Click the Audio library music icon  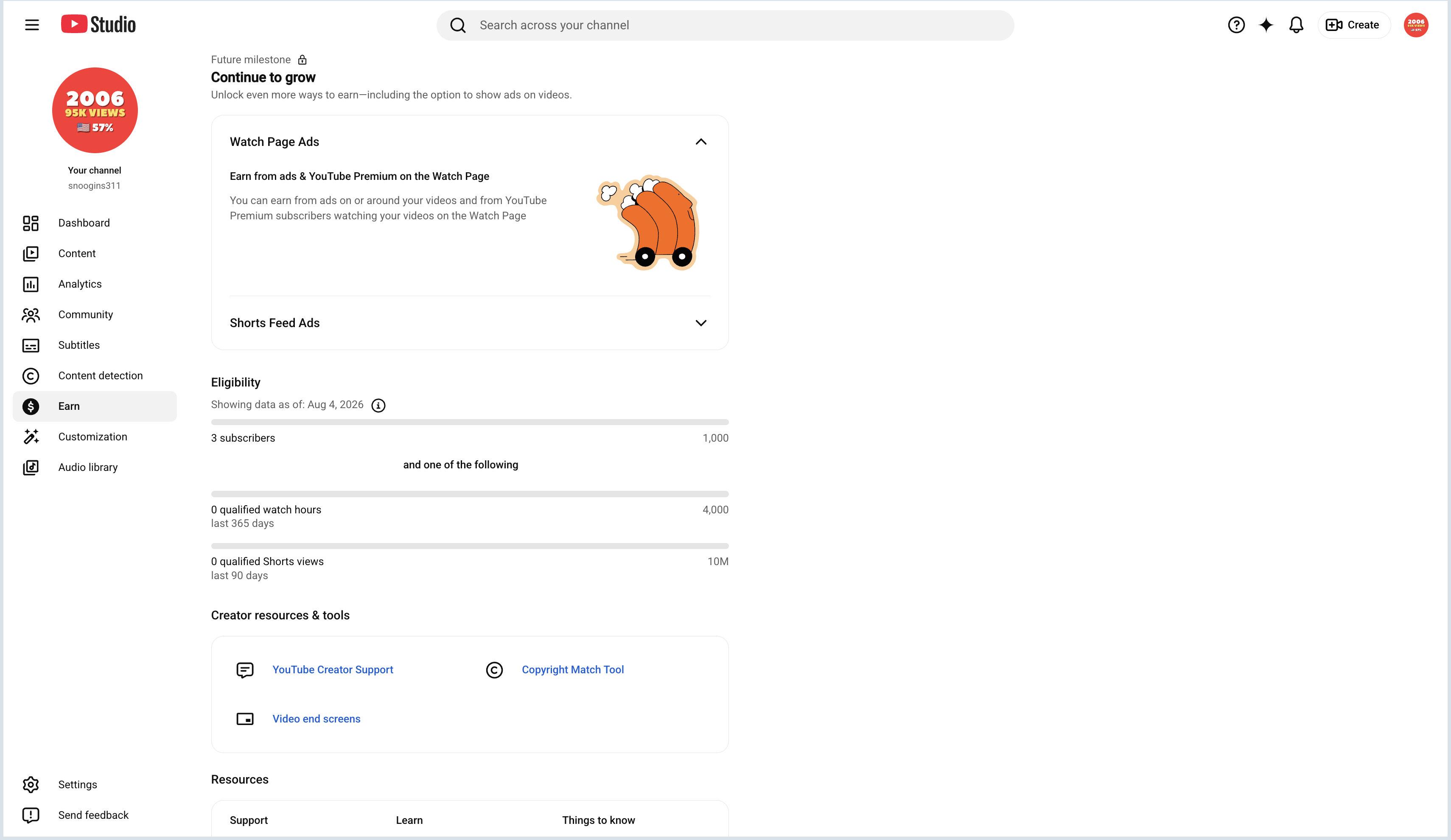(31, 467)
